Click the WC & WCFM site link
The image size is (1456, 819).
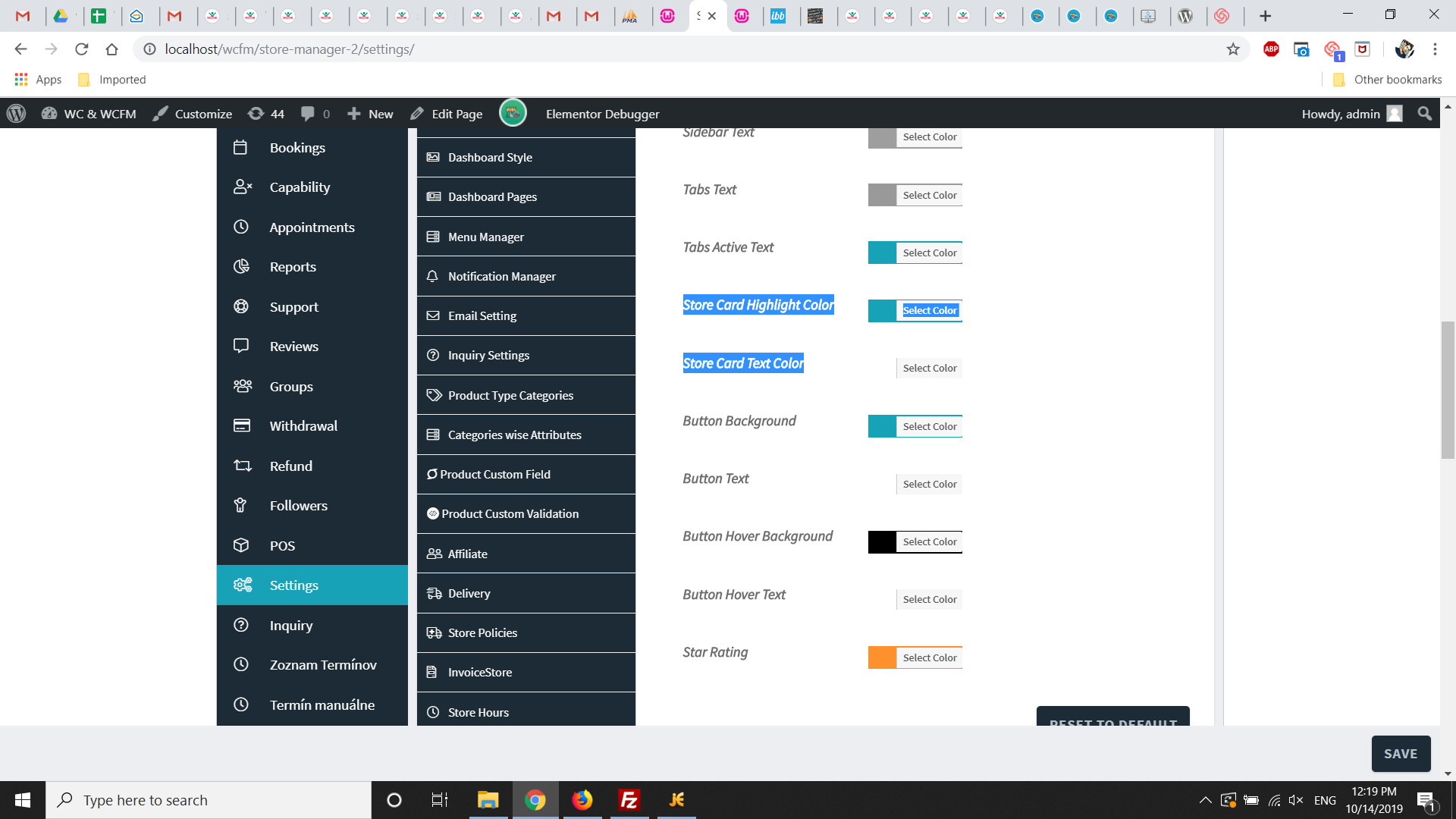[x=89, y=114]
